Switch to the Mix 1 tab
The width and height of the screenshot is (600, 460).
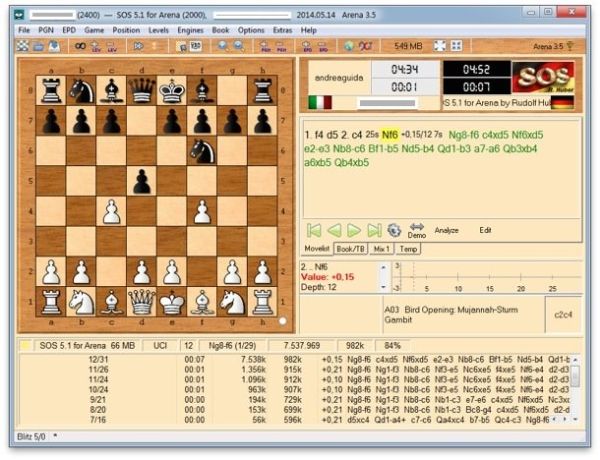click(383, 247)
